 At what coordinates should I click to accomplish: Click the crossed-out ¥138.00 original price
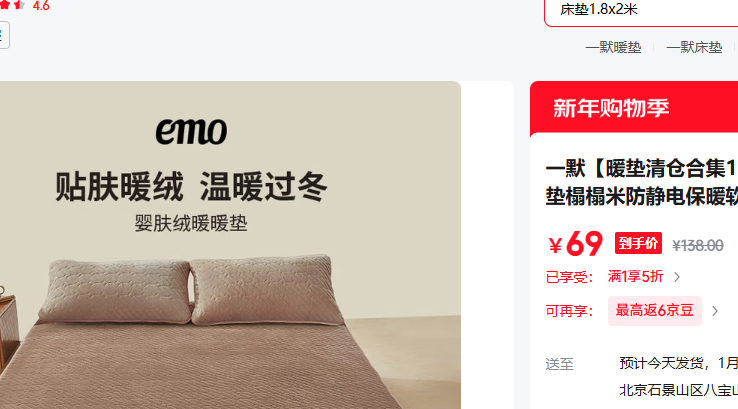pos(698,245)
